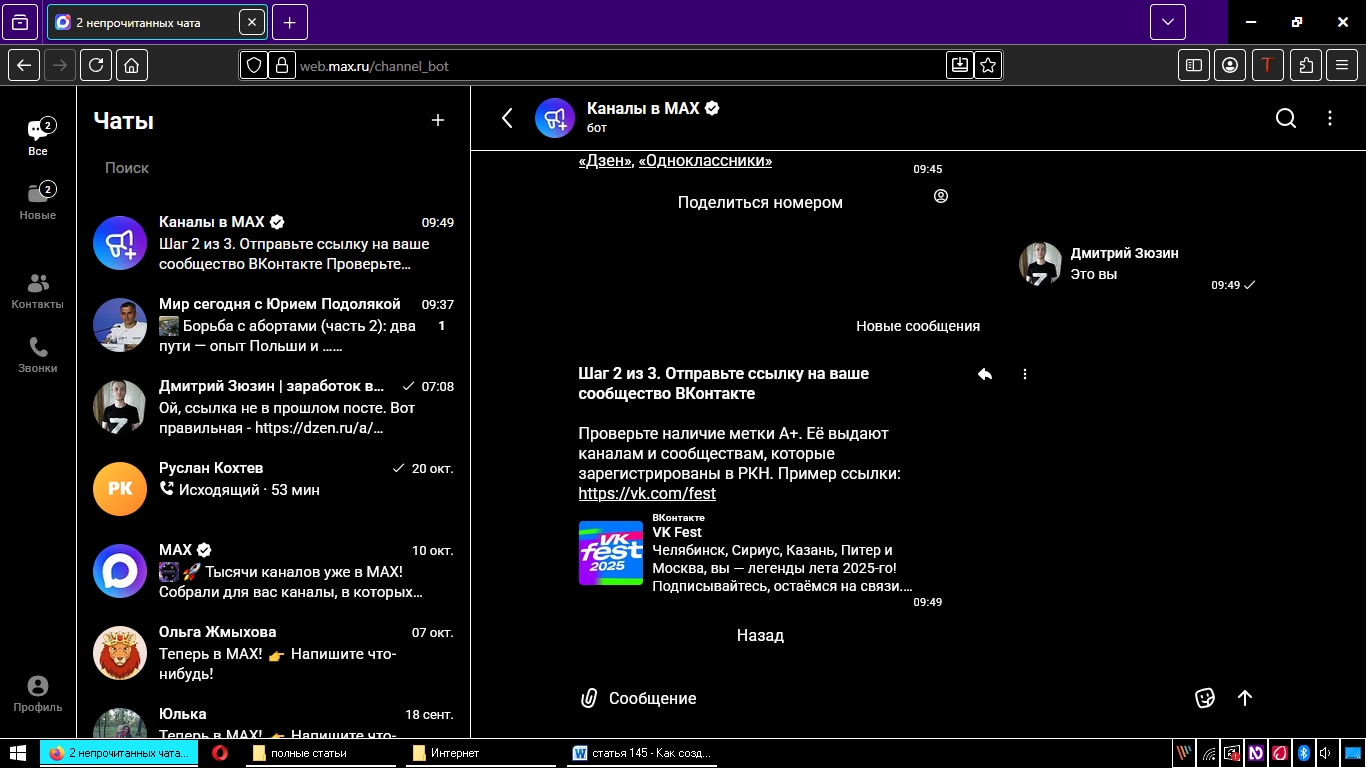Image resolution: width=1366 pixels, height=768 pixels.
Task: Go back using the chat header arrow
Action: [x=507, y=119]
